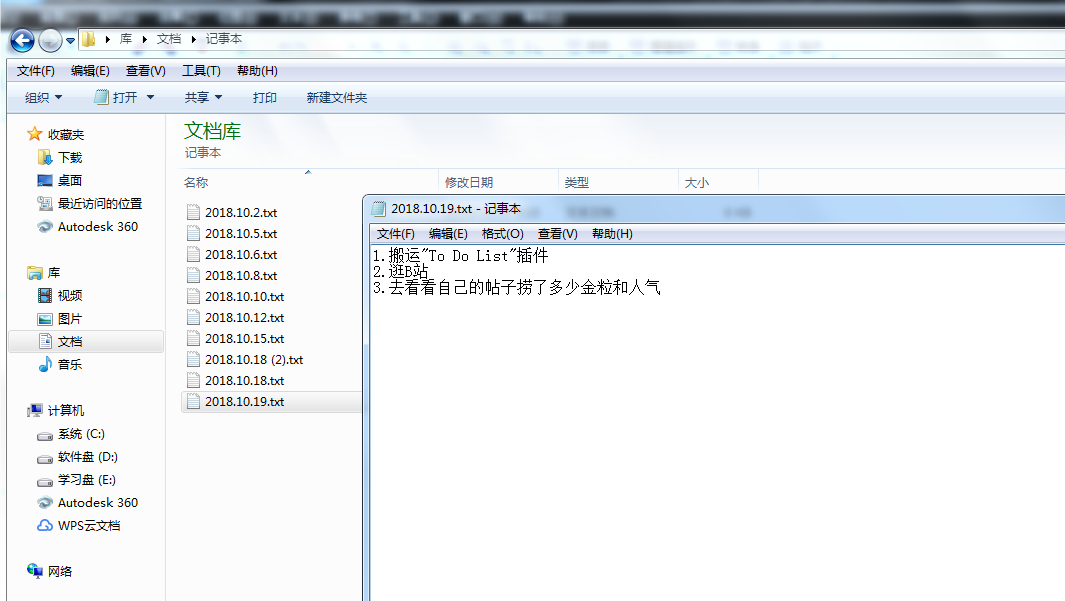Open Autodesk 360 under favorites
The image size is (1065, 601).
pyautogui.click(x=97, y=227)
